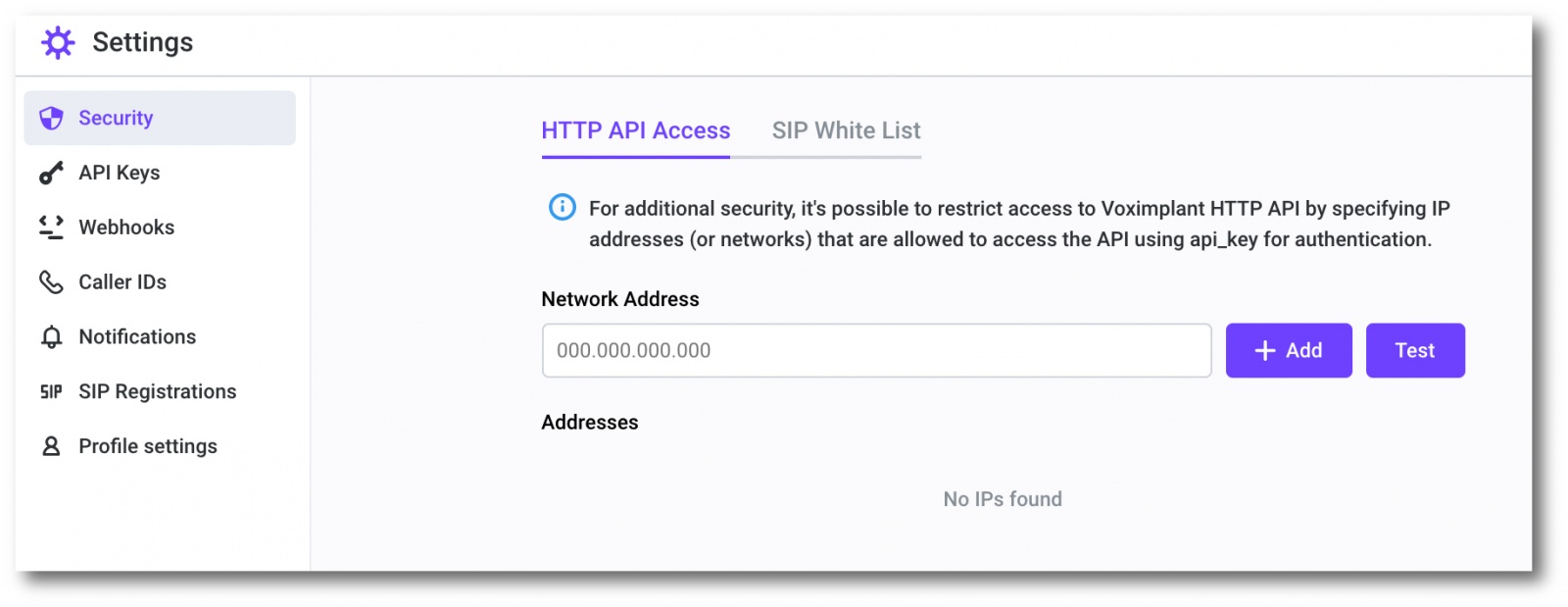
Task: Click the API Keys key icon
Action: pos(51,174)
